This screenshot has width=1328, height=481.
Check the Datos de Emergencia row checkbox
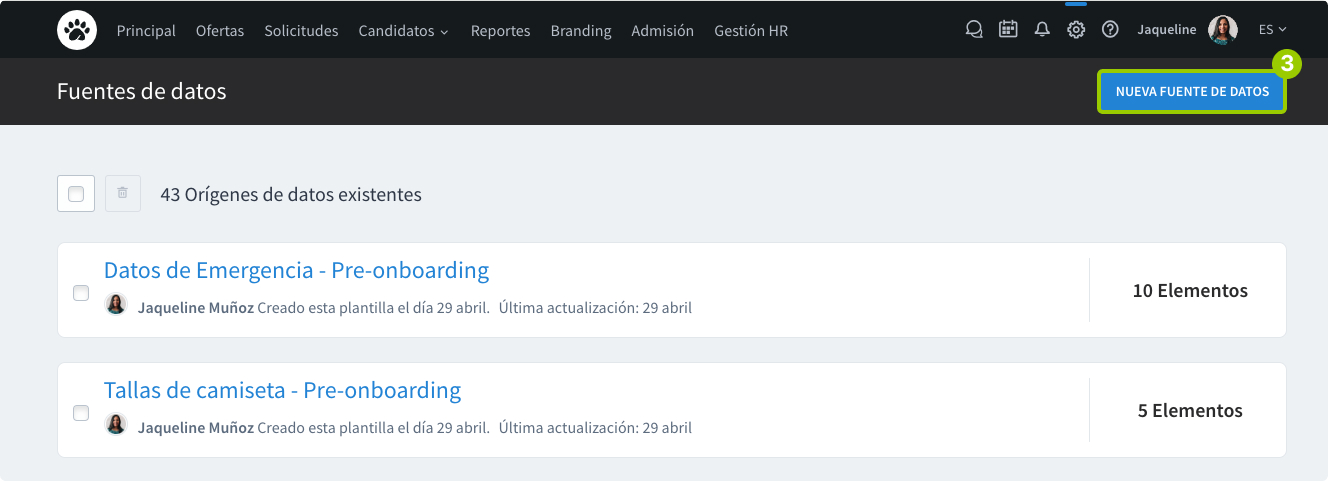pos(81,293)
